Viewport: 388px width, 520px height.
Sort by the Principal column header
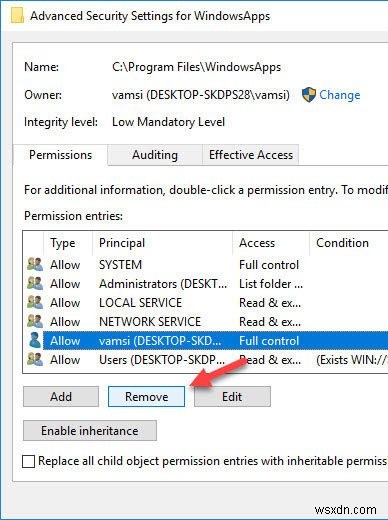coord(162,243)
